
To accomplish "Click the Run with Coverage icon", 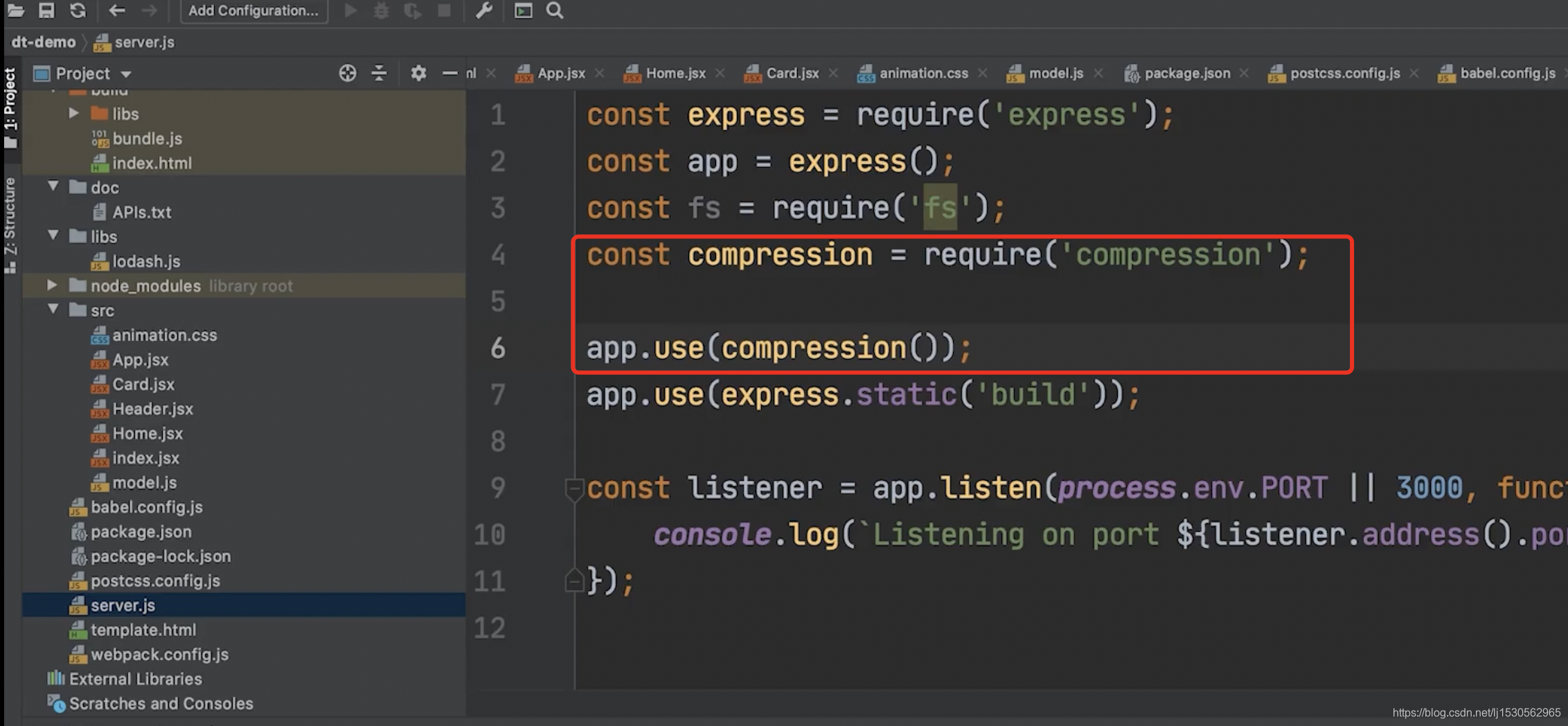I will [x=413, y=10].
